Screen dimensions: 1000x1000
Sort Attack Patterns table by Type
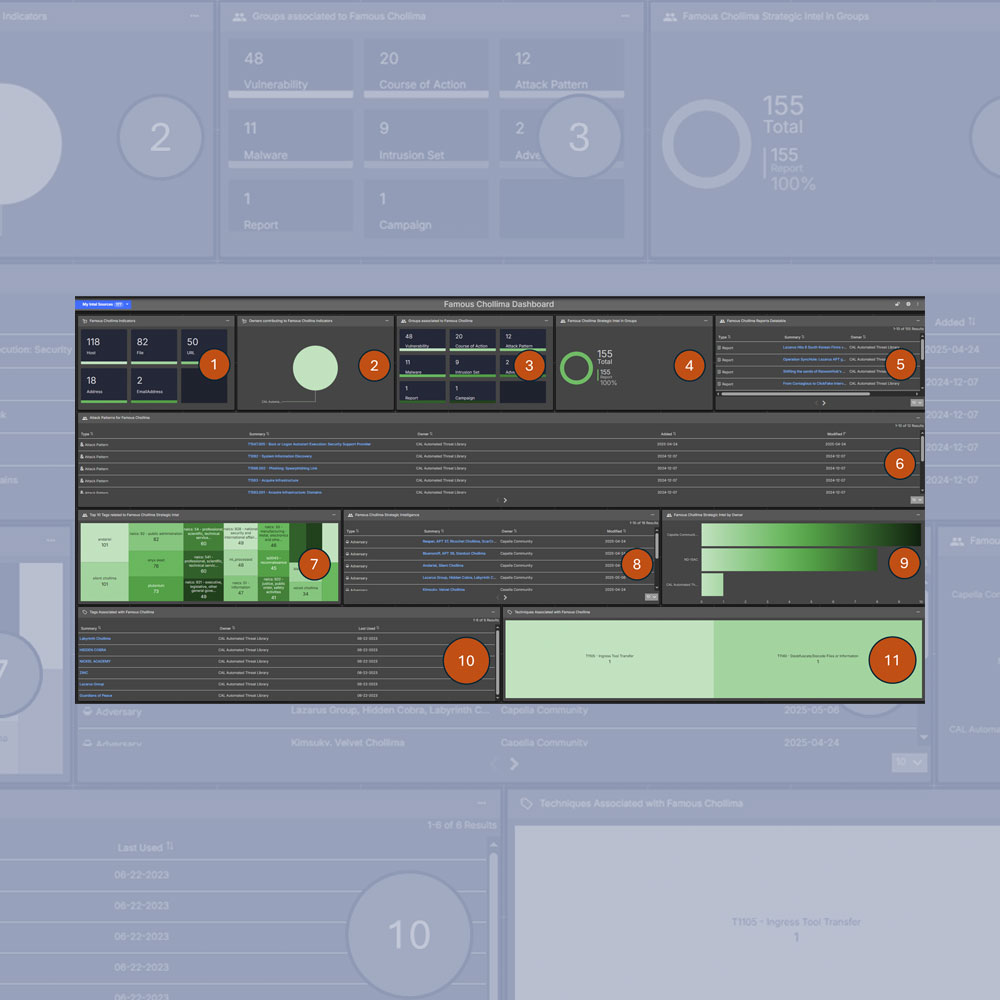coord(86,434)
